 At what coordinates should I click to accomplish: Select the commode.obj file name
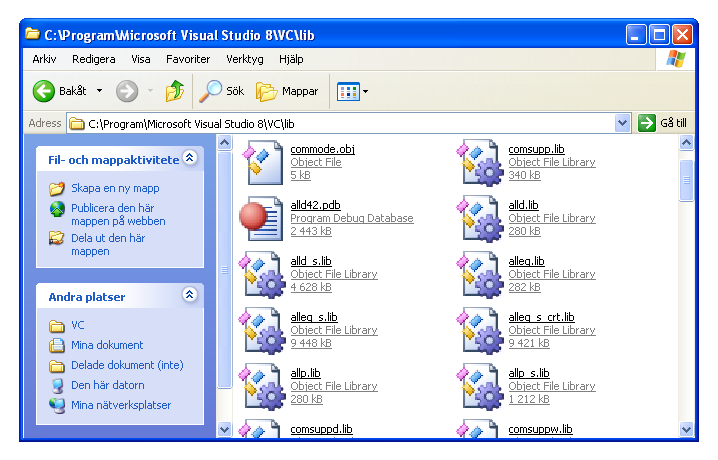click(x=322, y=149)
